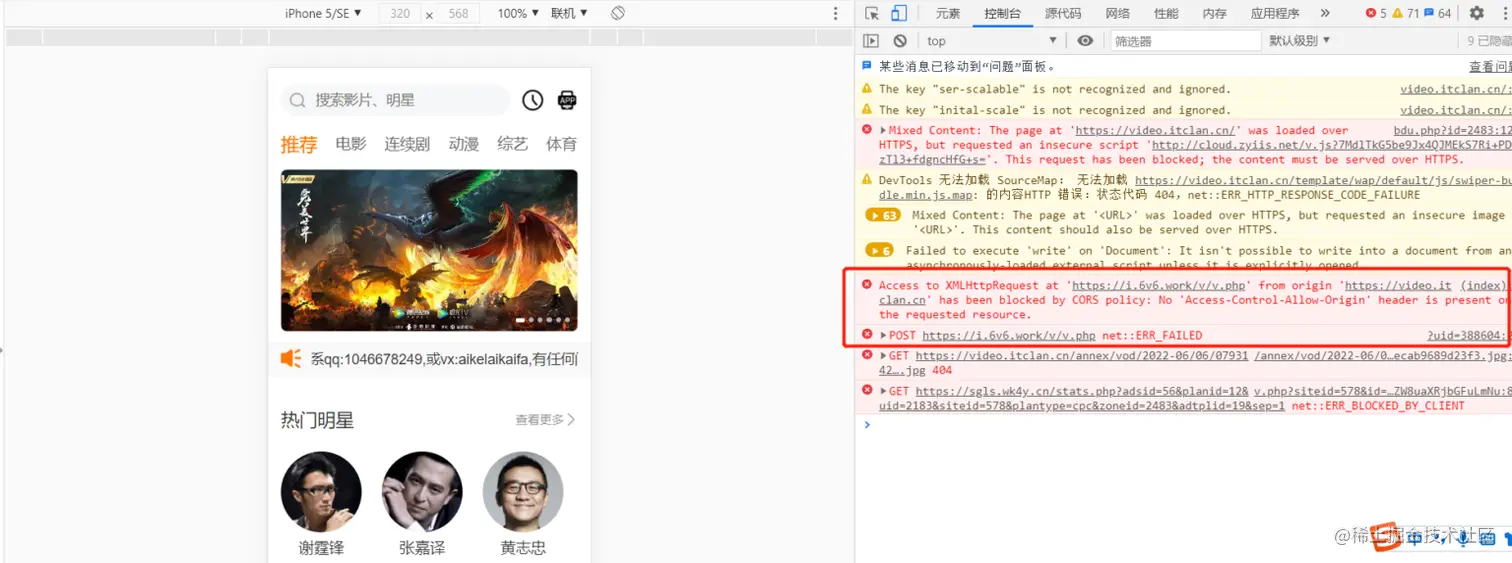Click the red error count badge
Image resolution: width=1512 pixels, height=563 pixels.
point(1376,13)
